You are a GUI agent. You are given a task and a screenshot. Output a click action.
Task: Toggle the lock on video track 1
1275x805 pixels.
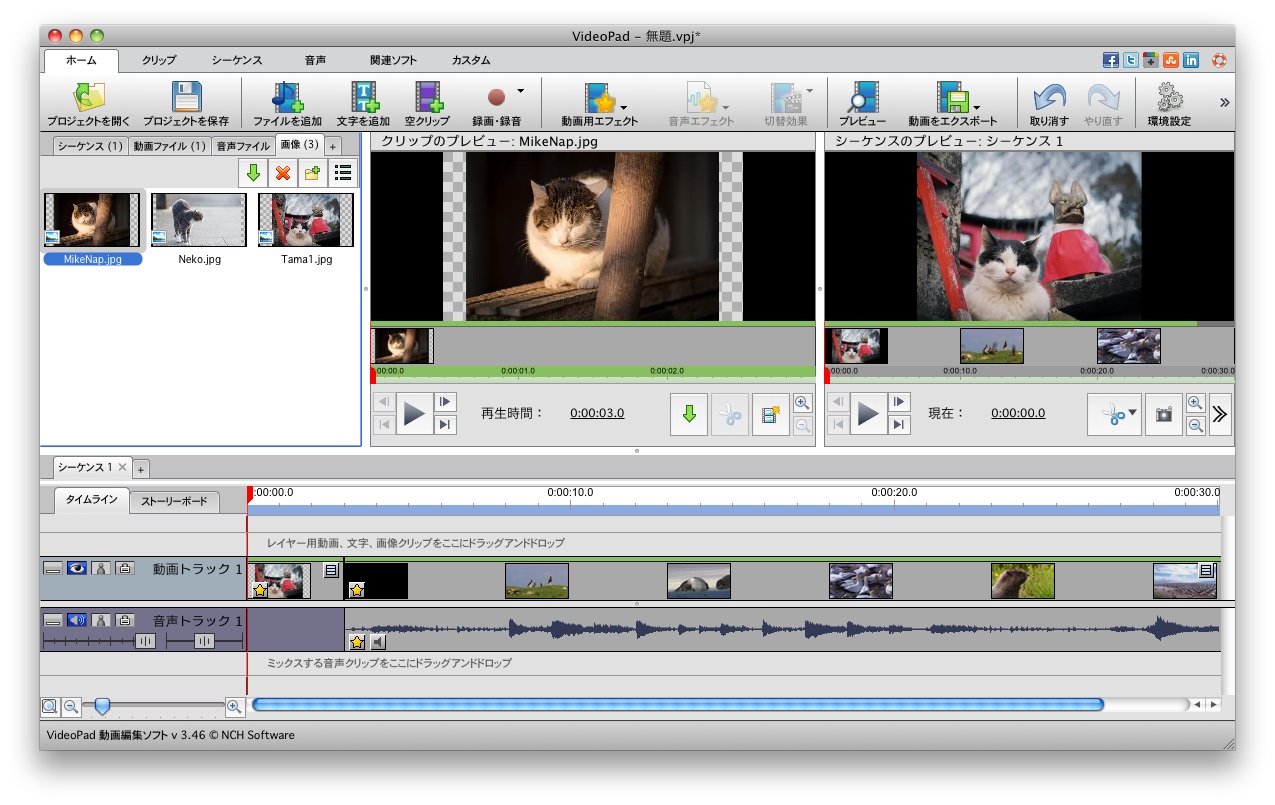point(124,568)
